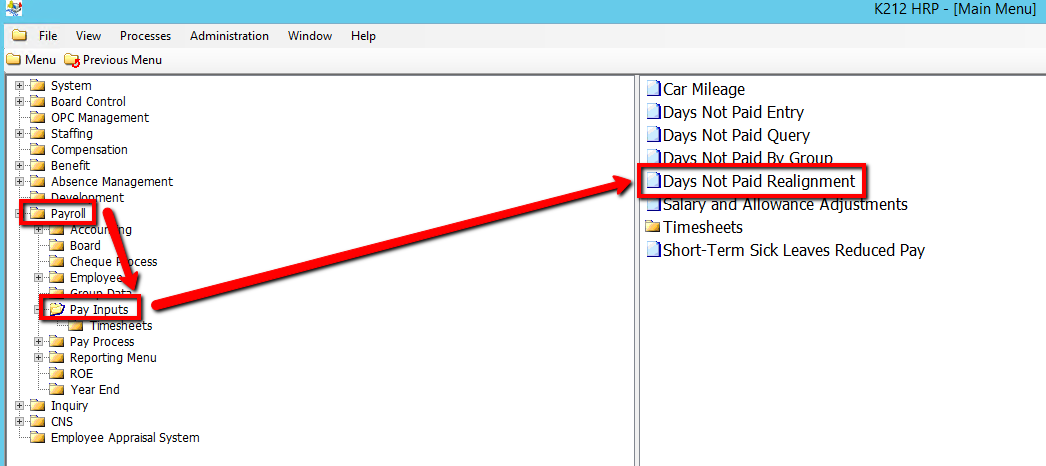Select Days Not Paid Realignment
The height and width of the screenshot is (466, 1046).
point(758,181)
